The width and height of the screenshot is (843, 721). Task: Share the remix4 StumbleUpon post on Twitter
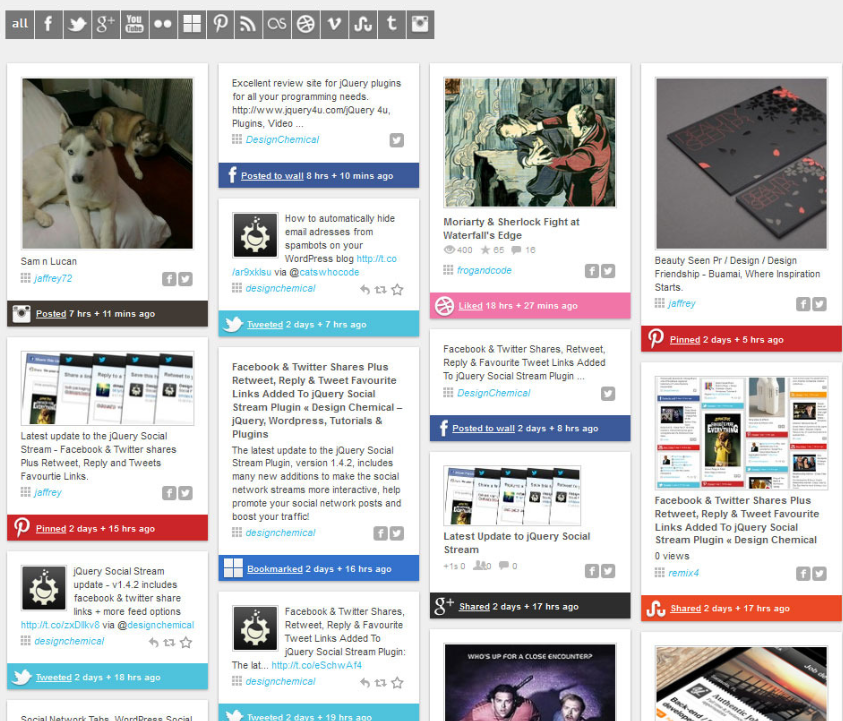[819, 574]
